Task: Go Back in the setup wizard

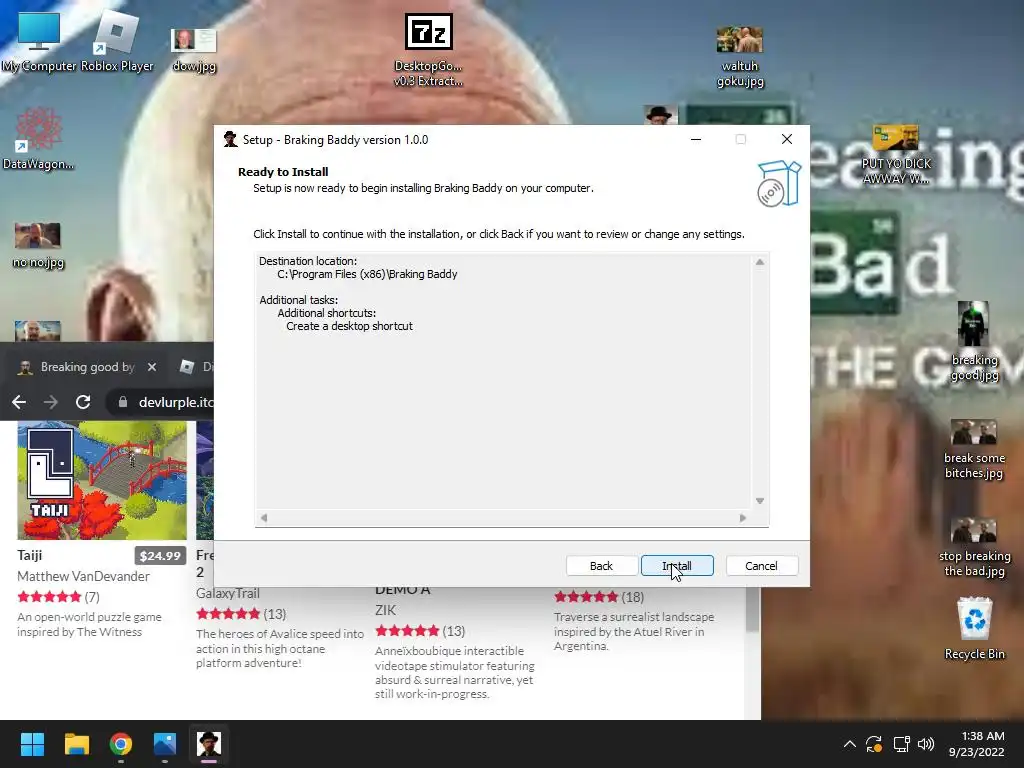Action: [x=601, y=566]
